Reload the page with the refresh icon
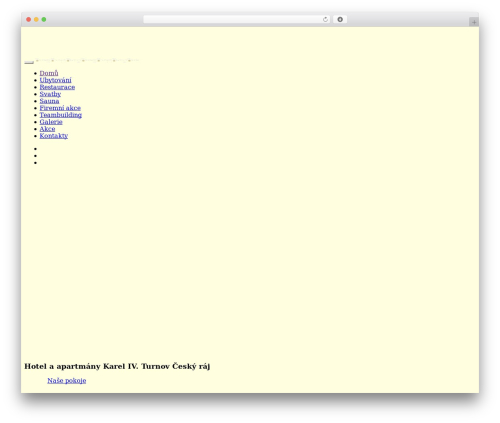The image size is (500, 423). click(325, 19)
